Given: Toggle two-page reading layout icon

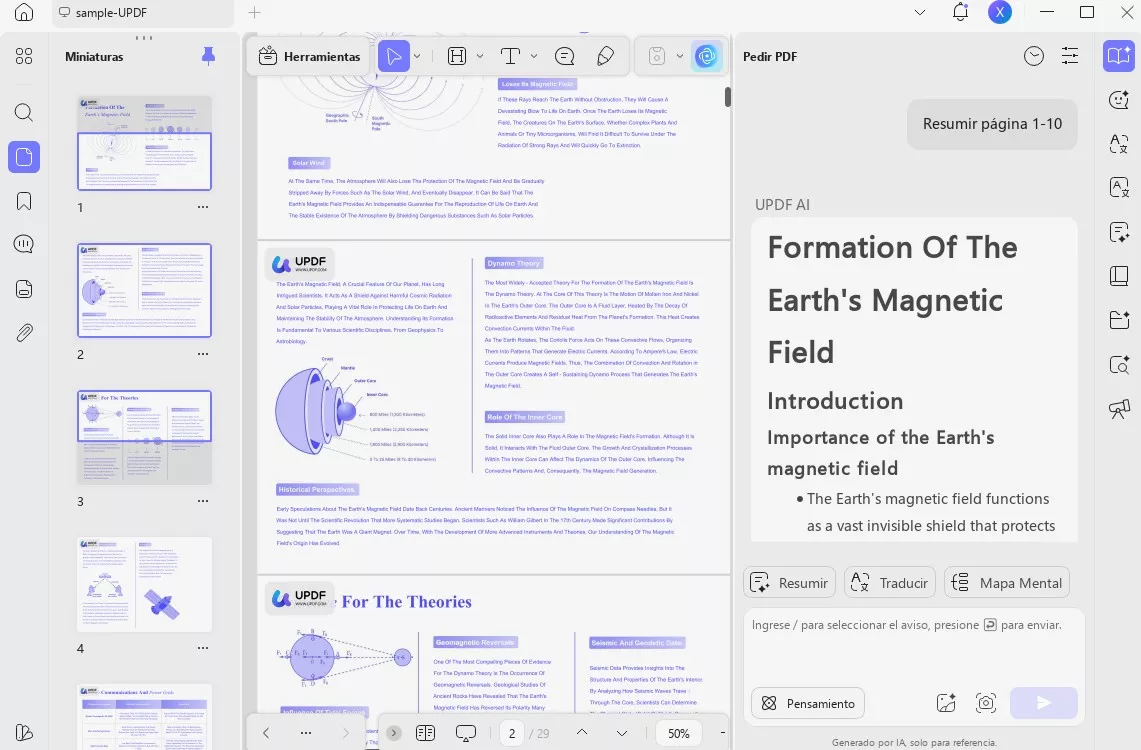Looking at the screenshot, I should coord(426,733).
